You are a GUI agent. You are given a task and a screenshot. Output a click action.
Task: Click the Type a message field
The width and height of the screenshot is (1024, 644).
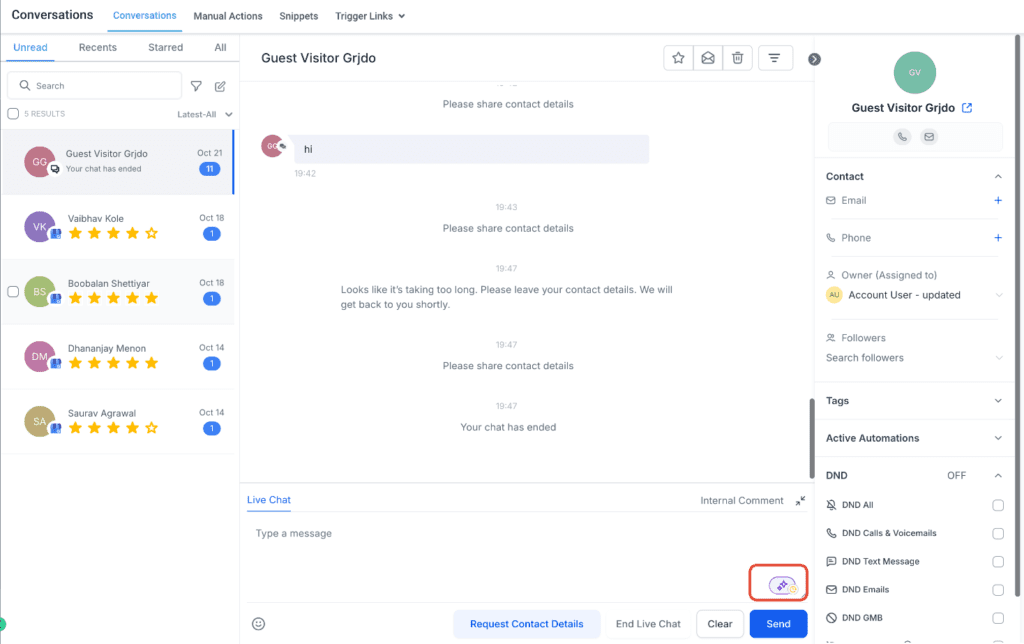coord(450,533)
